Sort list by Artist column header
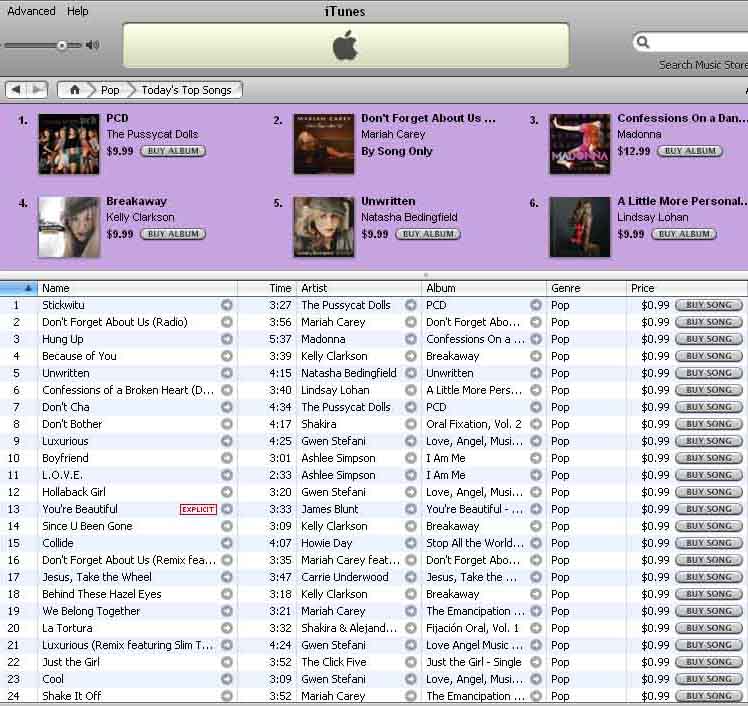The width and height of the screenshot is (748, 706). (x=359, y=288)
